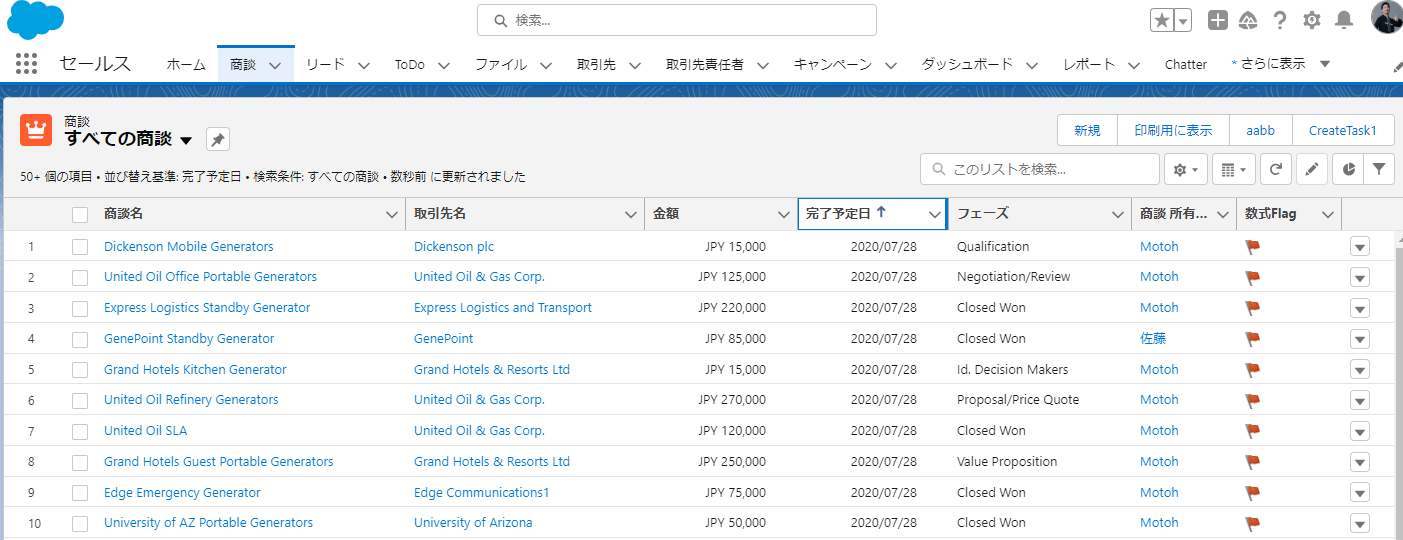Open row actions for United Oil Refinery Generators
1403x540 pixels.
click(1359, 400)
